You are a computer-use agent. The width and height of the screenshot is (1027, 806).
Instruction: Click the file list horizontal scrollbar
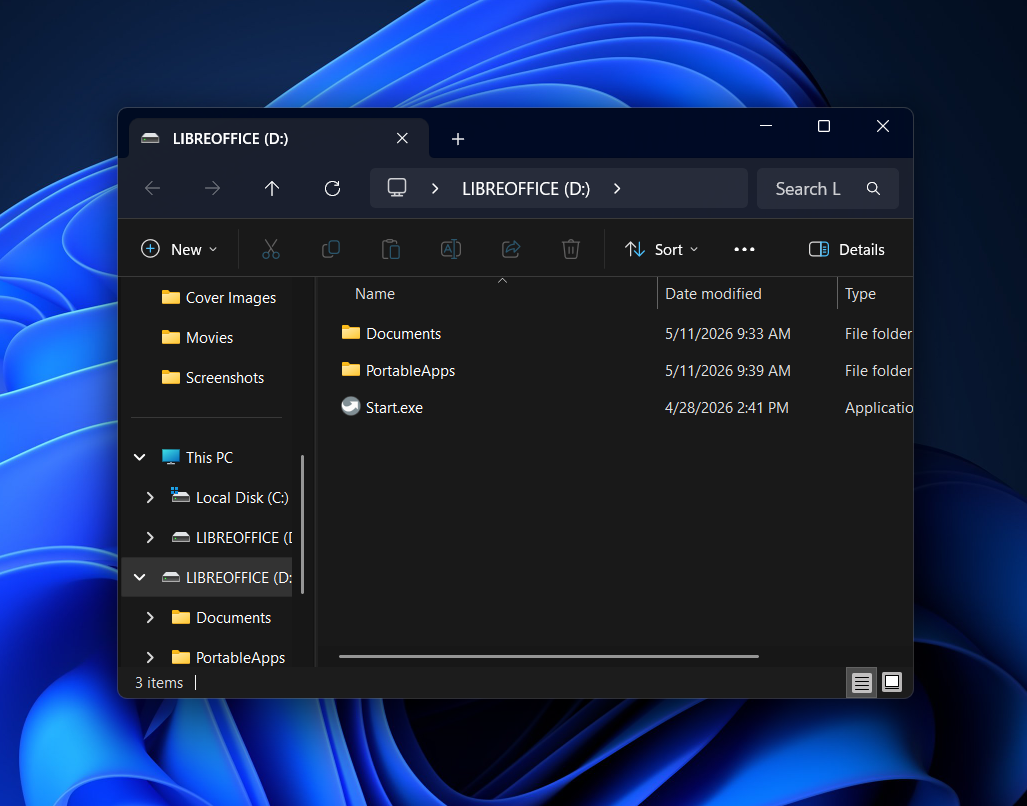[x=549, y=656]
